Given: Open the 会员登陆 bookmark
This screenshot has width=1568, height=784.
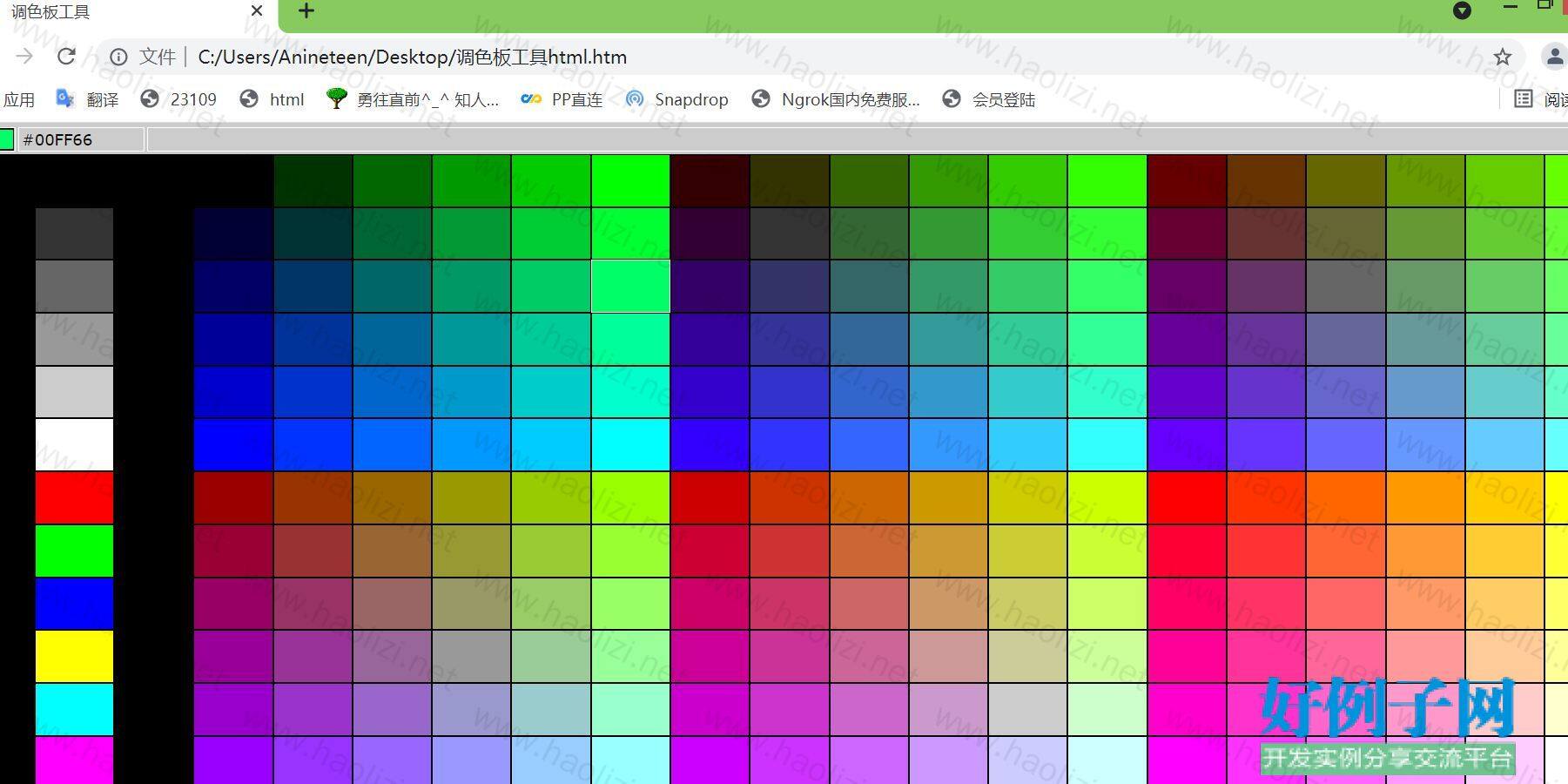Looking at the screenshot, I should pos(989,99).
